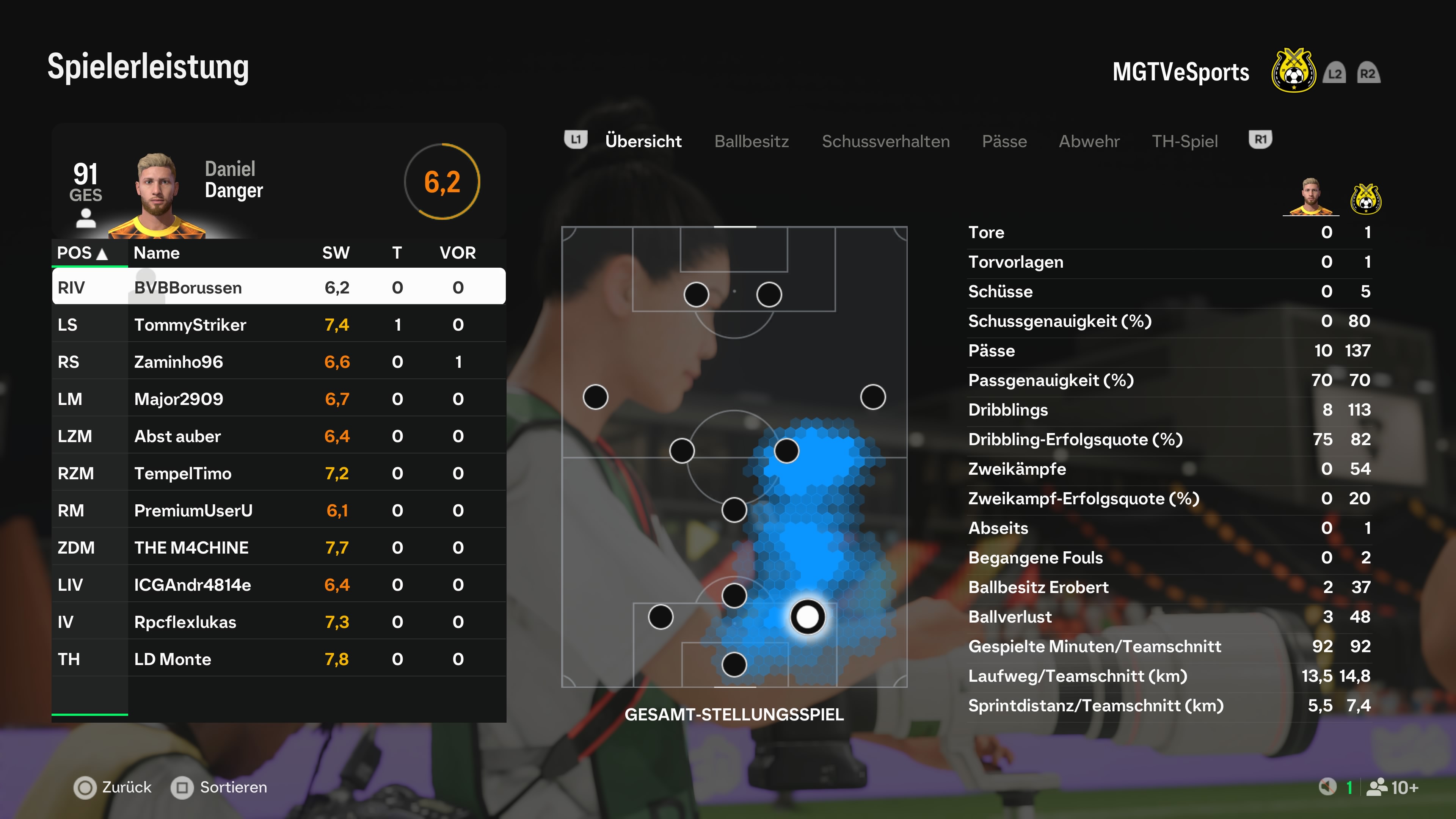Click the muted speaker icon at bottom right
Image resolution: width=1456 pixels, height=819 pixels.
1327,787
